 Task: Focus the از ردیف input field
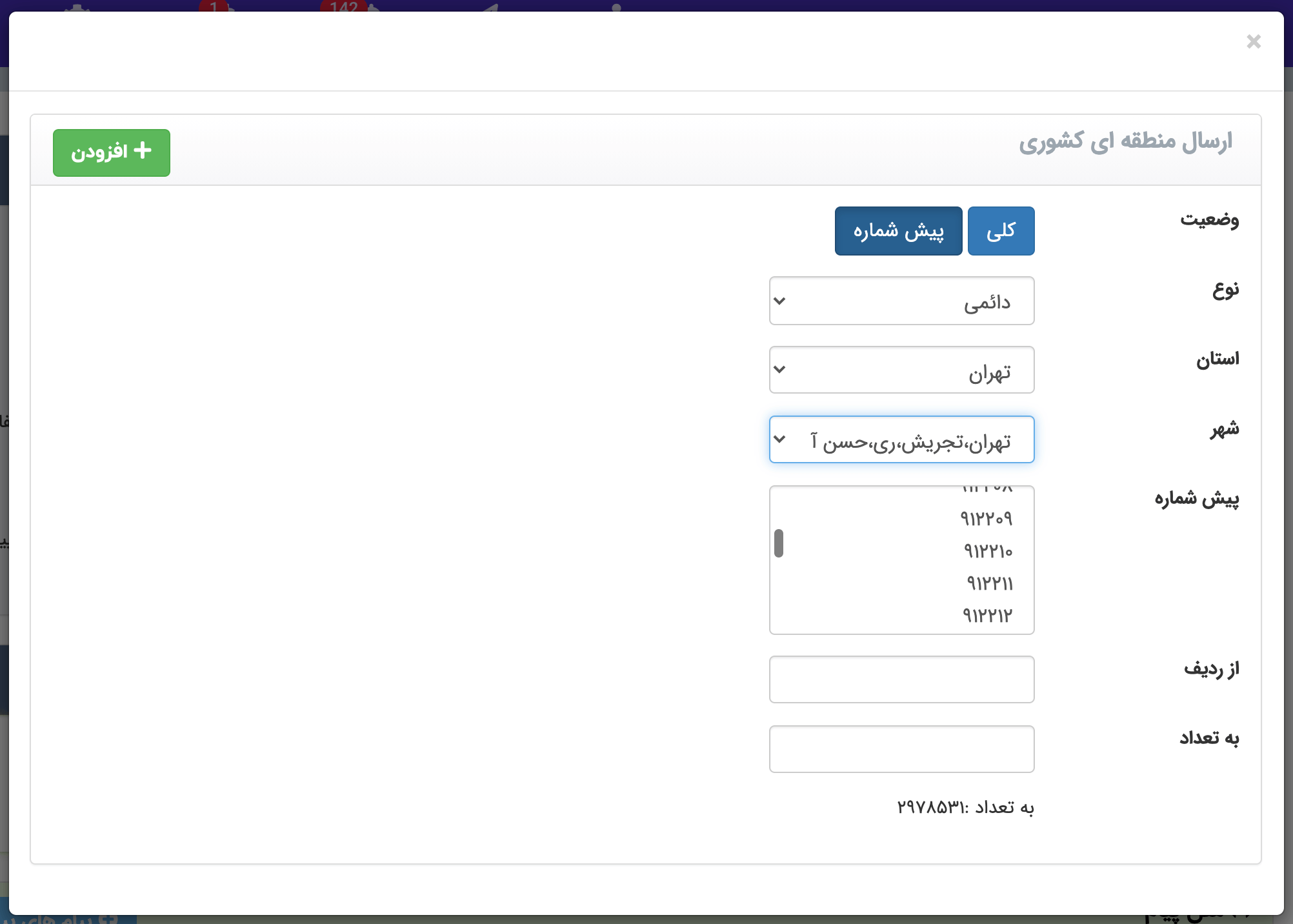click(901, 679)
